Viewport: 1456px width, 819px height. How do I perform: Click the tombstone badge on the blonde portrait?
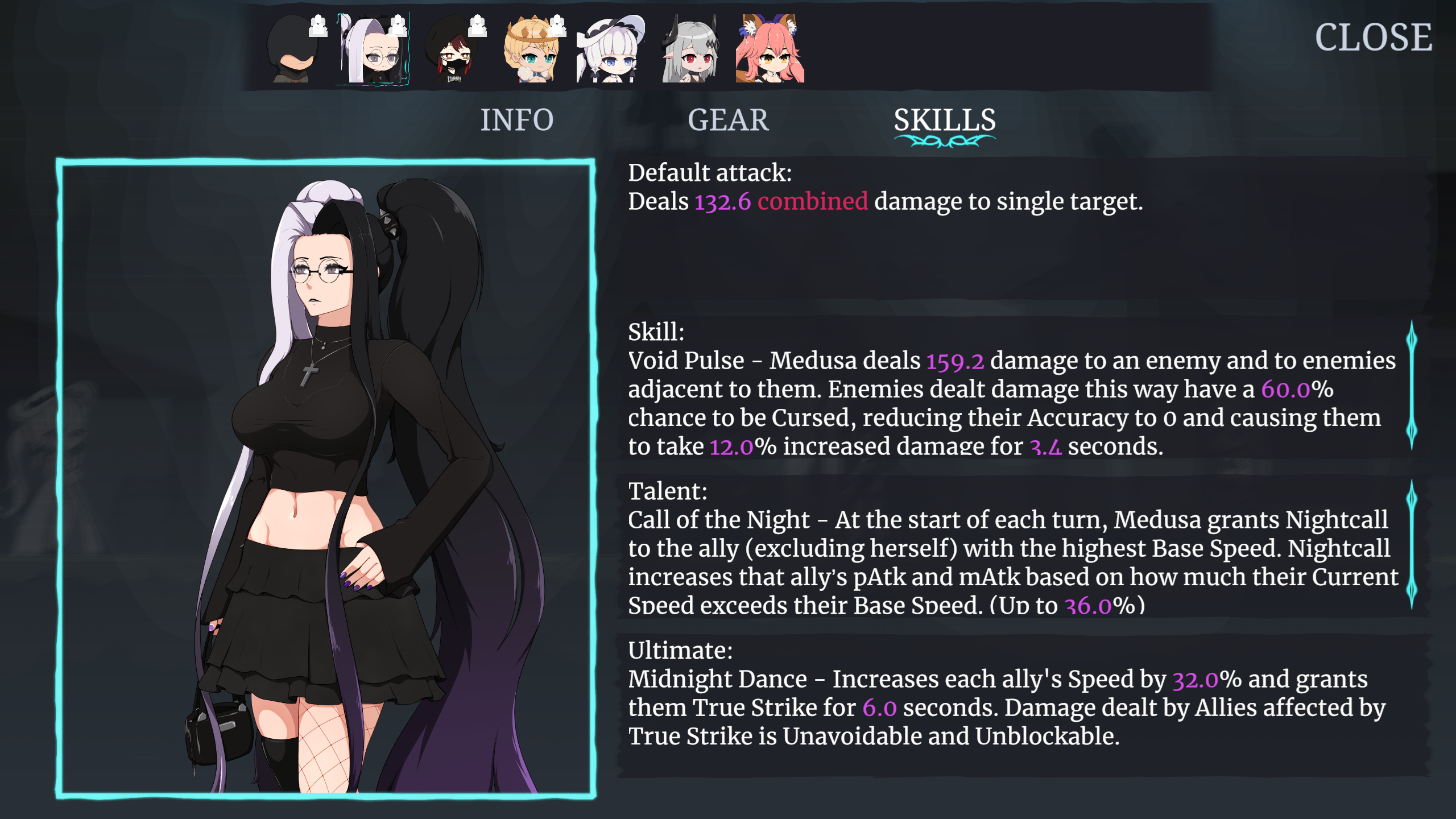[x=557, y=26]
